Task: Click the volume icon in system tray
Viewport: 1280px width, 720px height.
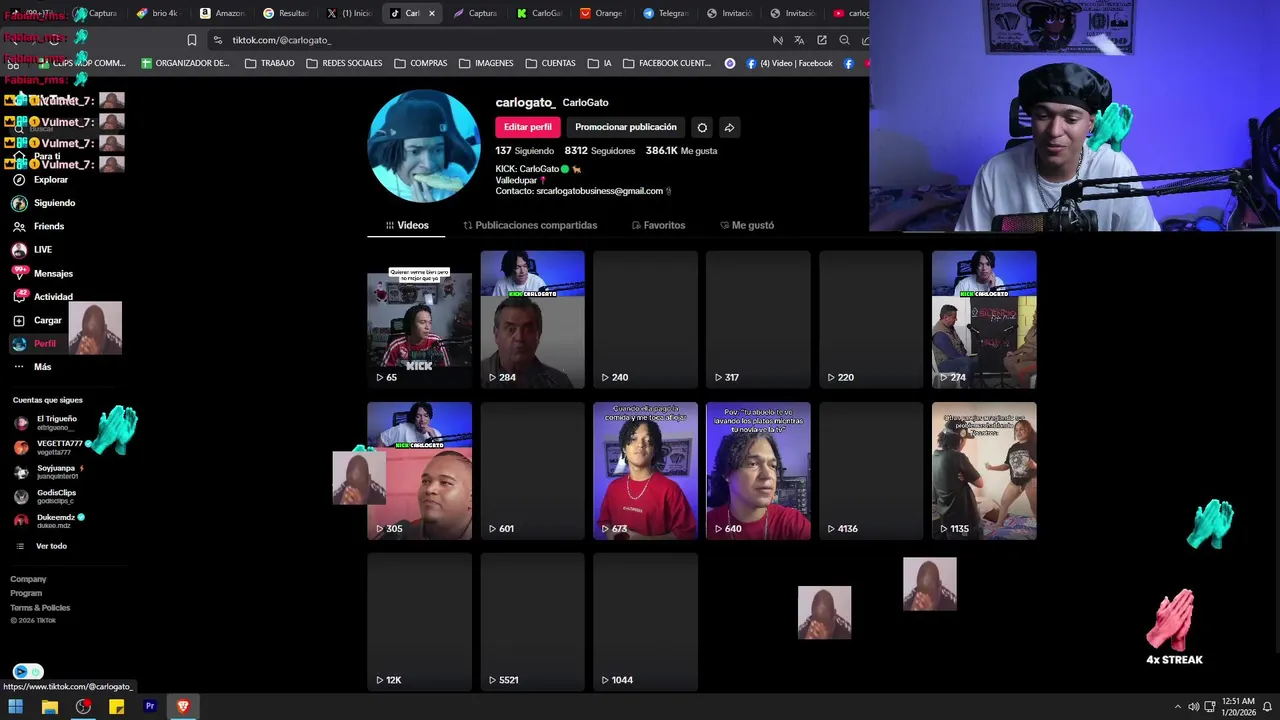Action: 1193,707
